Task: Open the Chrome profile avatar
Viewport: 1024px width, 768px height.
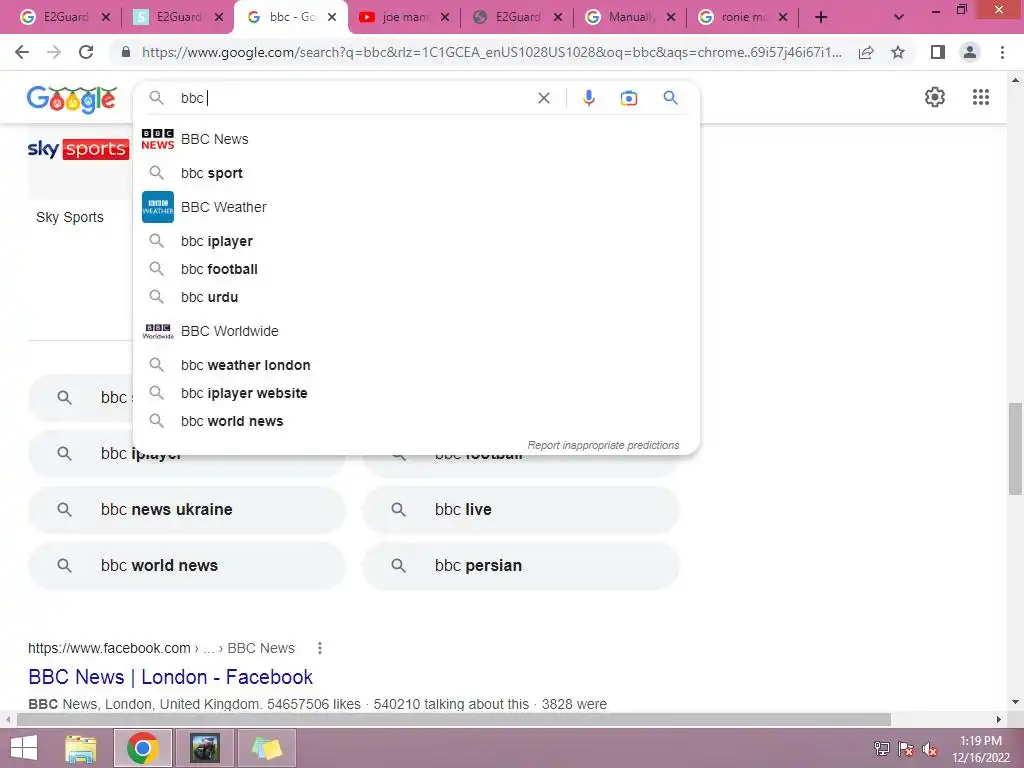Action: pyautogui.click(x=970, y=52)
